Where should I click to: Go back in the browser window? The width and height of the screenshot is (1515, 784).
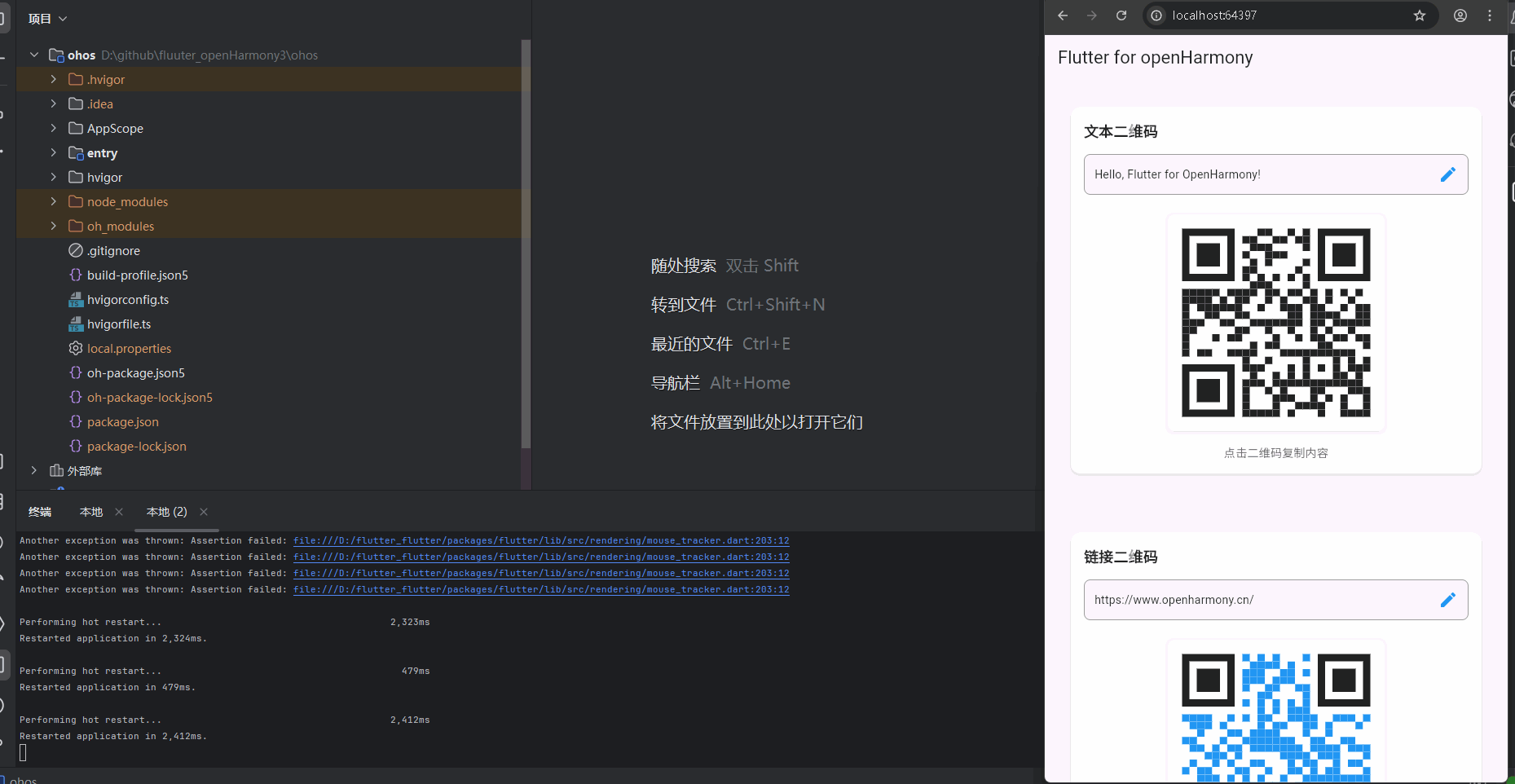1063,15
